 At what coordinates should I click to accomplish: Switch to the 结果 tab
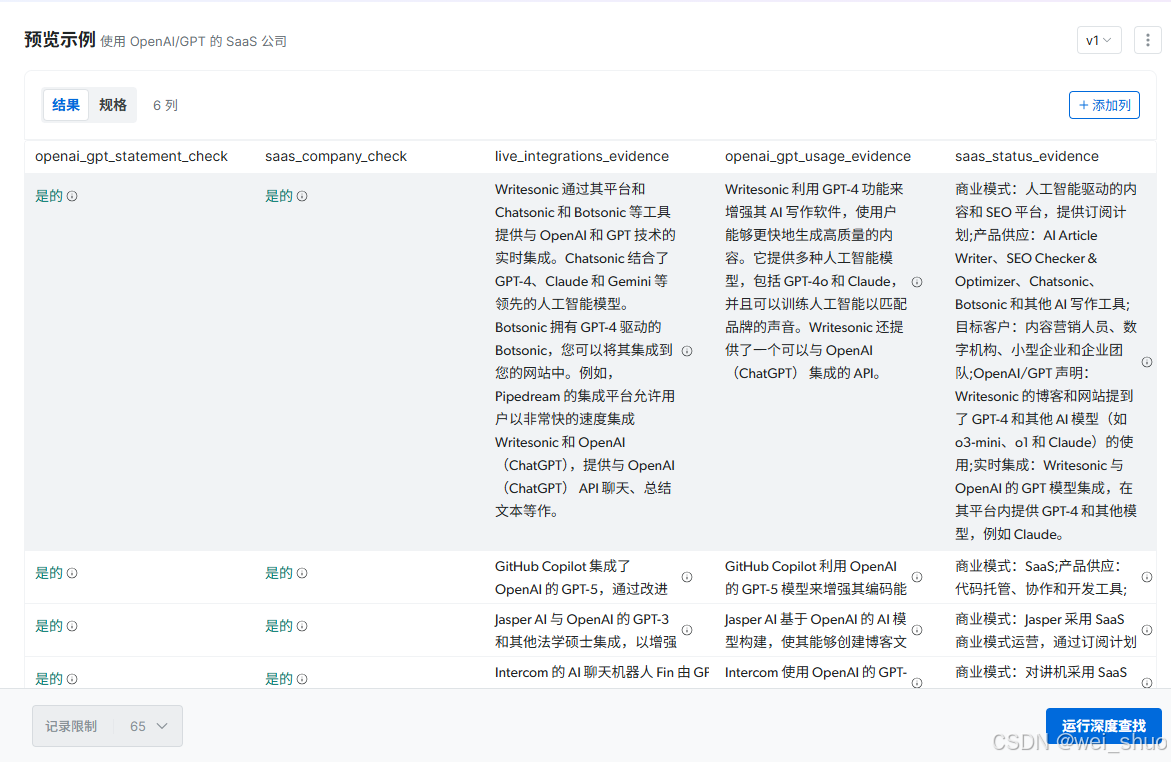(x=66, y=105)
